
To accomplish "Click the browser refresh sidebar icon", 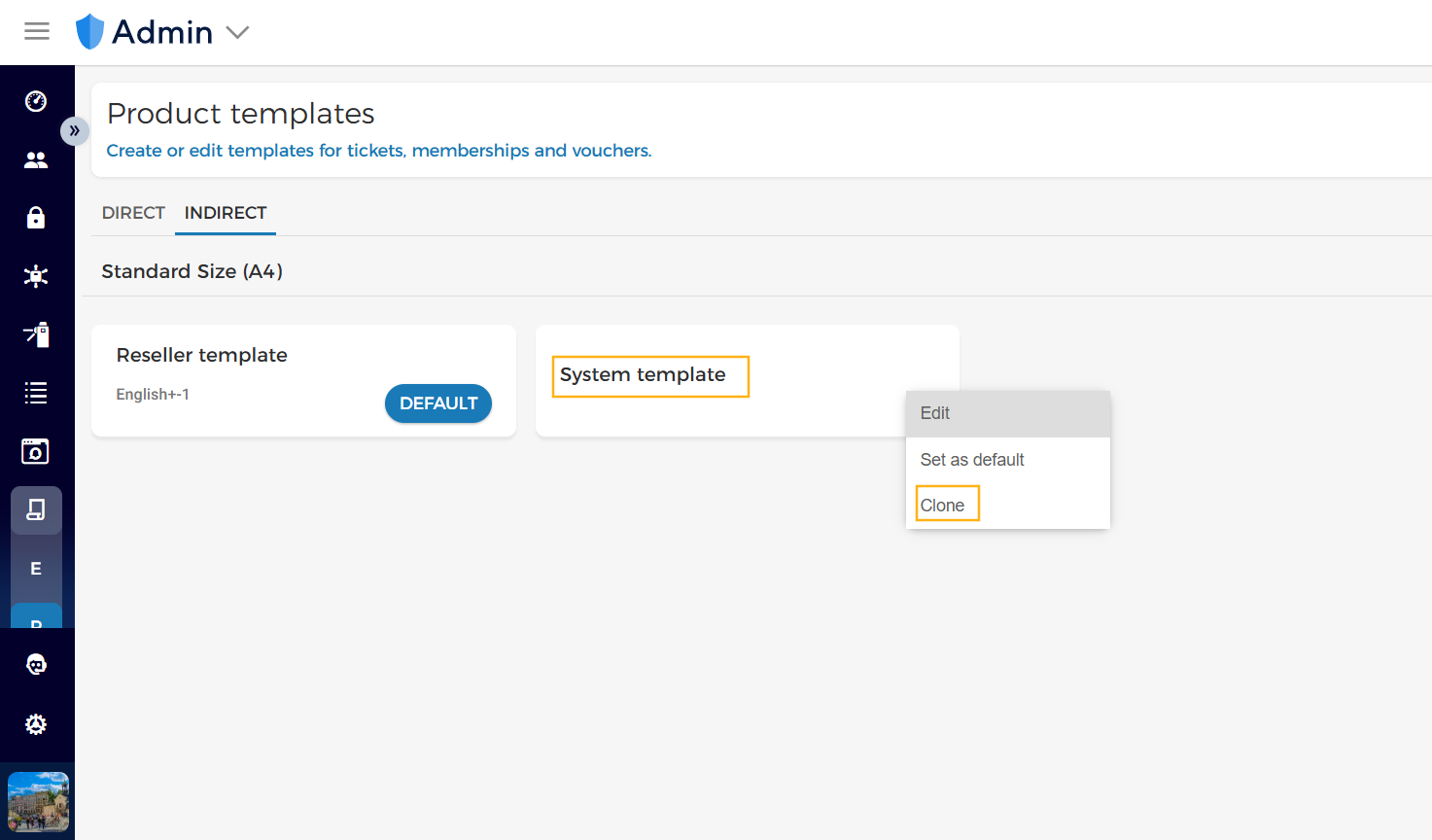I will pos(36,451).
